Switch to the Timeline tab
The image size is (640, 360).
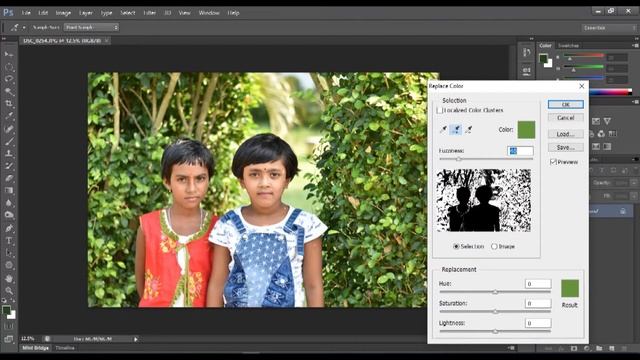(x=65, y=348)
